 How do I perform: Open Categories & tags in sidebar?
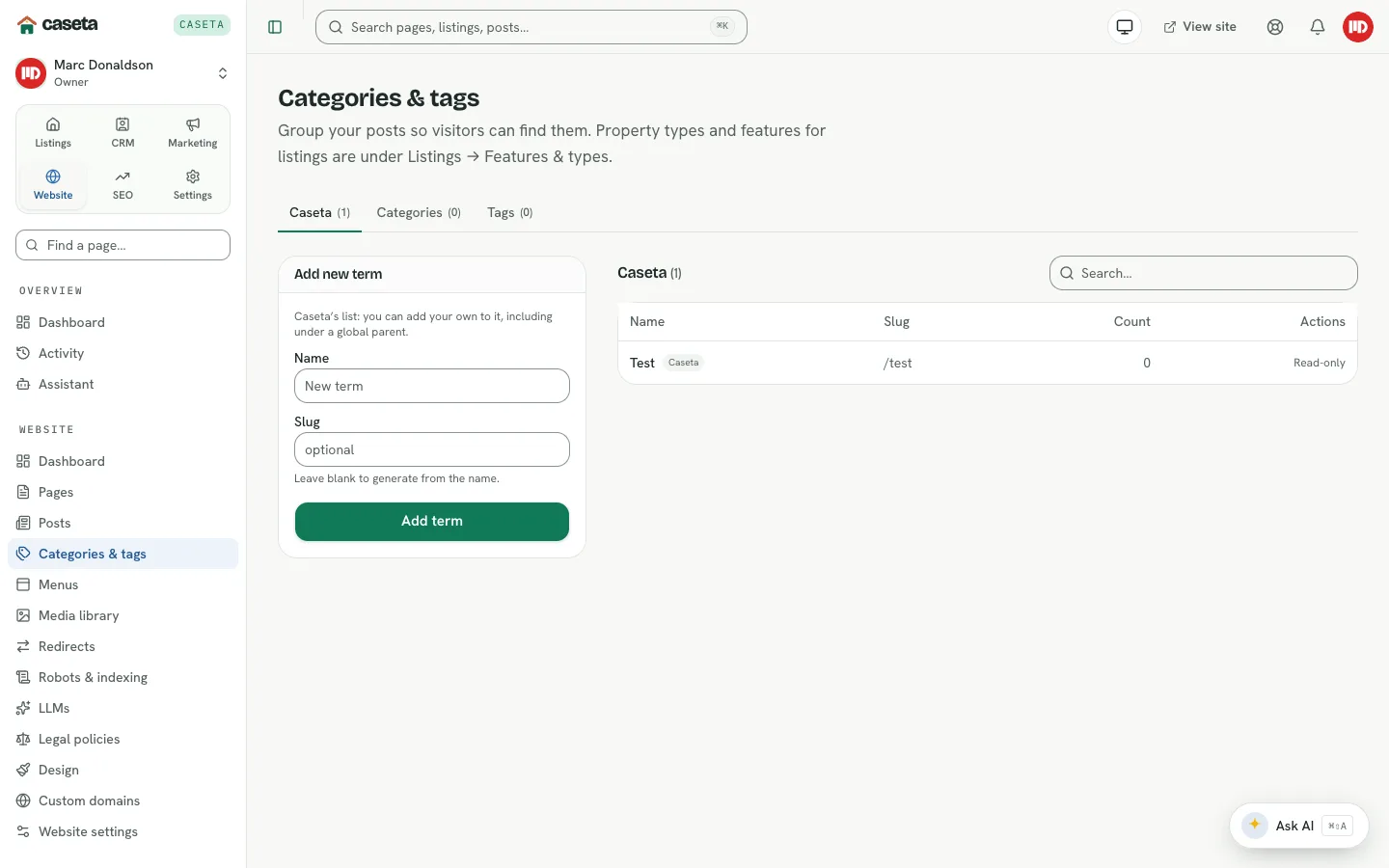click(123, 554)
